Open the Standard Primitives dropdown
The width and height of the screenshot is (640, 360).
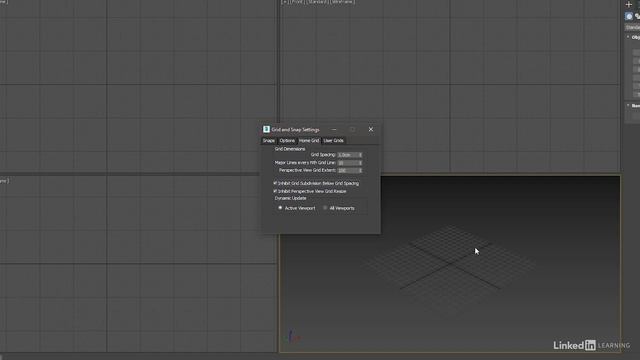pyautogui.click(x=633, y=27)
